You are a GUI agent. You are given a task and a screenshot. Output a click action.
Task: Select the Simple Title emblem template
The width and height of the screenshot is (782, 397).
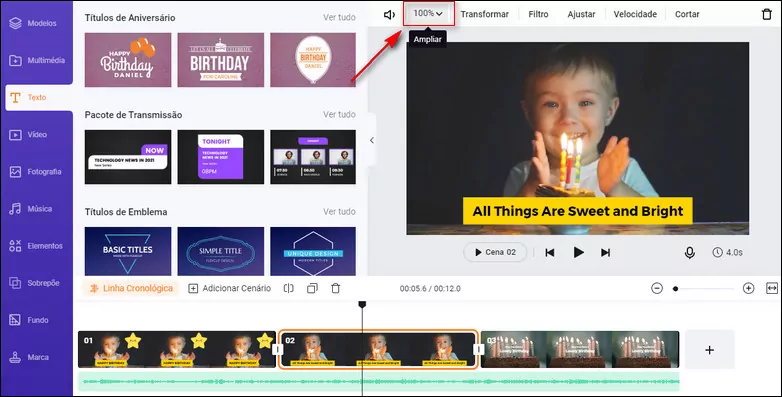tap(220, 251)
